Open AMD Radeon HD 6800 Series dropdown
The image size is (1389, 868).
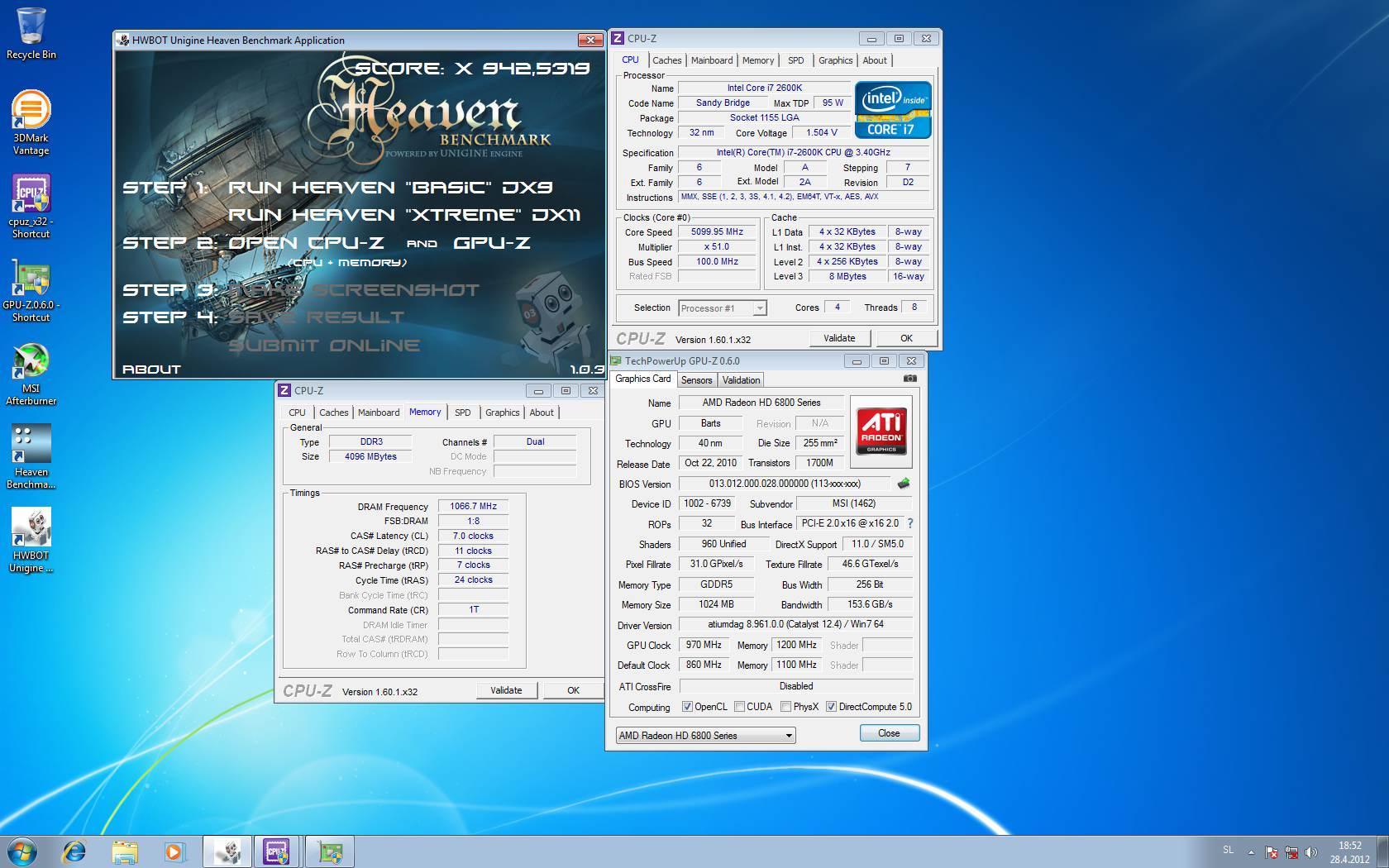[x=705, y=735]
